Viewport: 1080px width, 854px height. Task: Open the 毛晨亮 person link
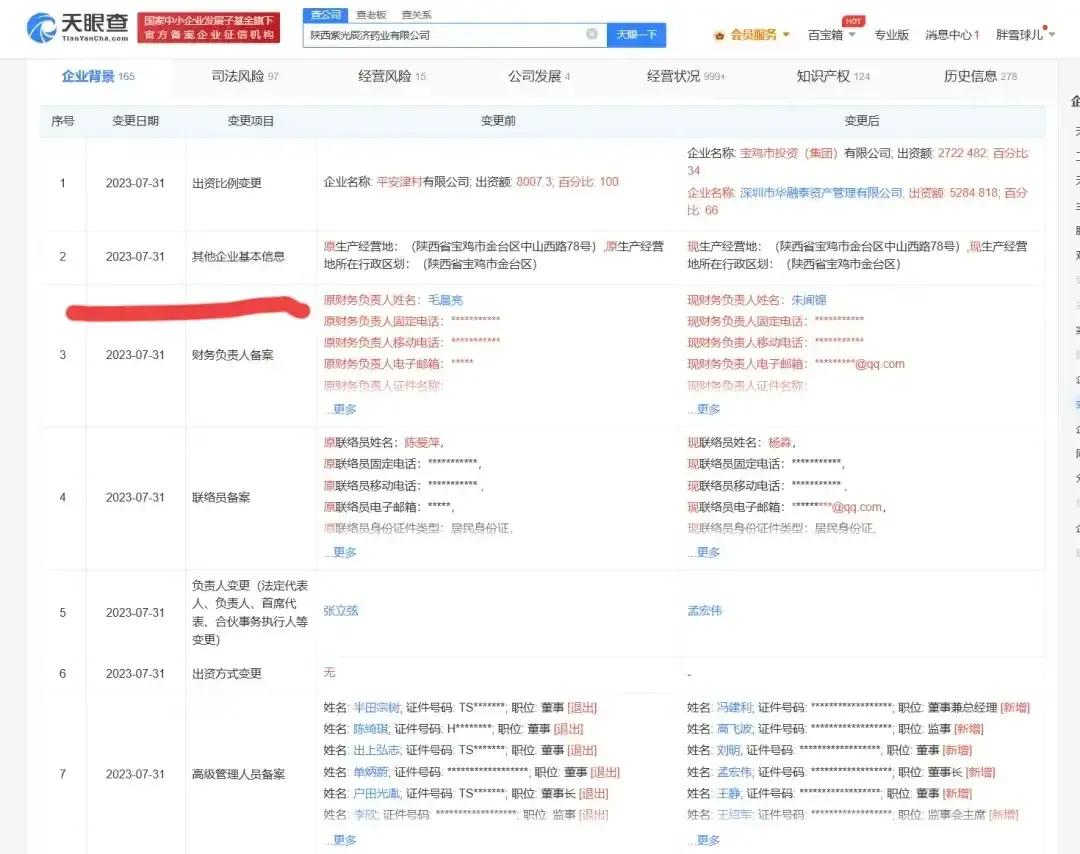[x=445, y=300]
